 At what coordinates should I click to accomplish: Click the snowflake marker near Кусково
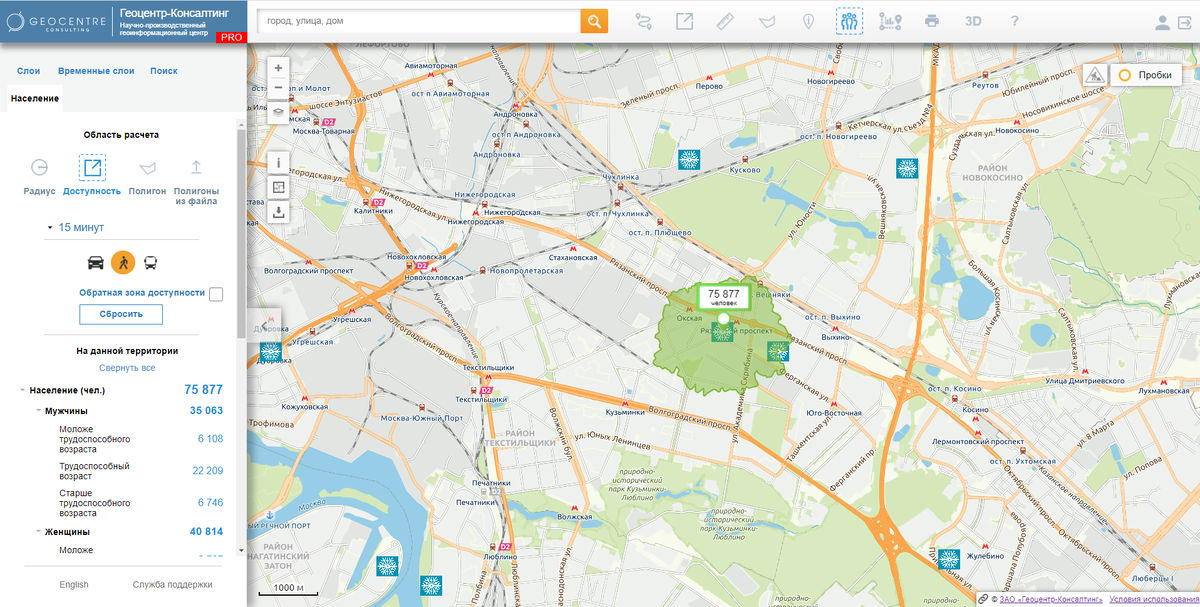coord(688,160)
